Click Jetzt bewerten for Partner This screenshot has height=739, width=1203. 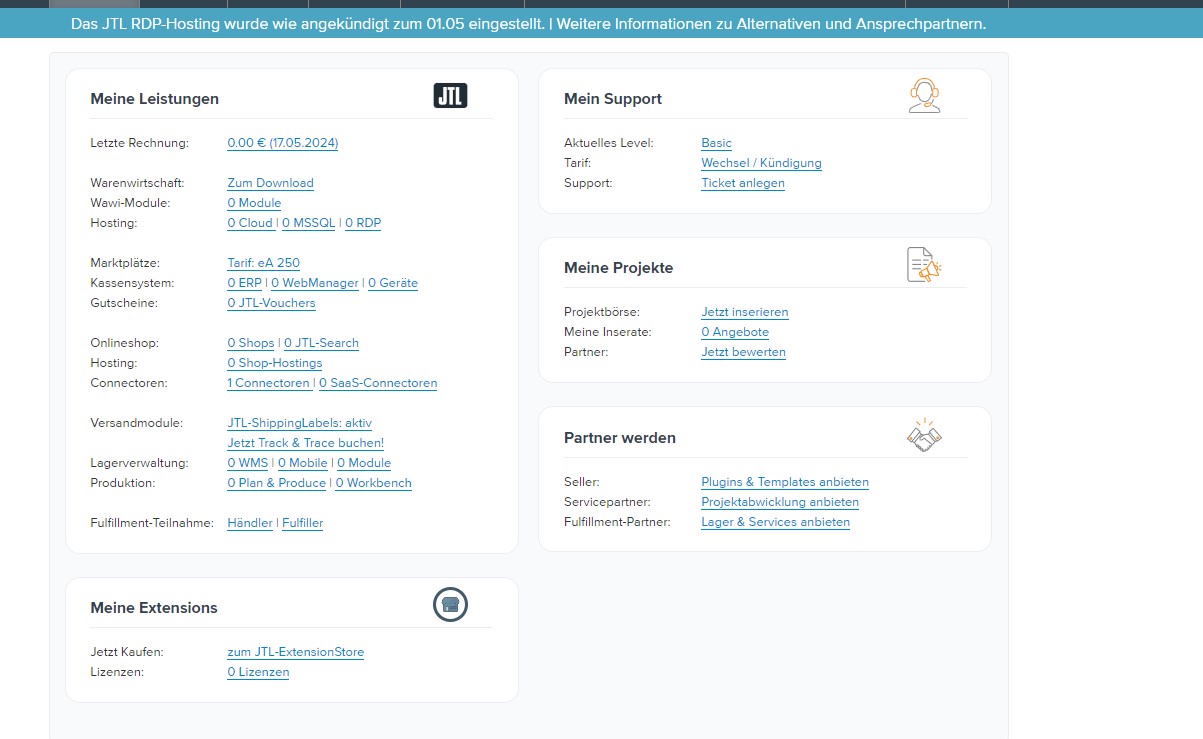pyautogui.click(x=744, y=352)
